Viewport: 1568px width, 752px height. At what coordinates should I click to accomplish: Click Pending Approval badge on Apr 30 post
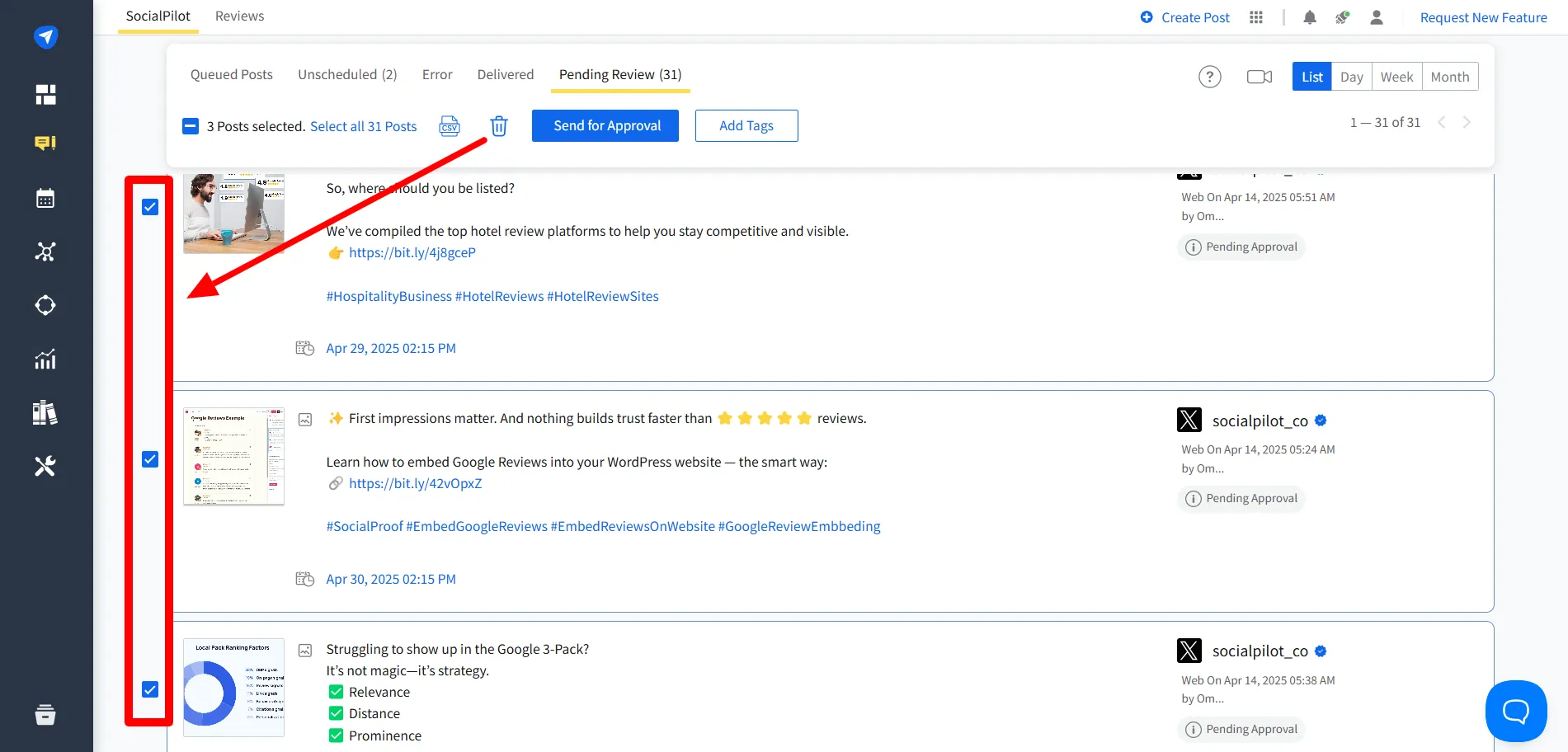point(1241,498)
